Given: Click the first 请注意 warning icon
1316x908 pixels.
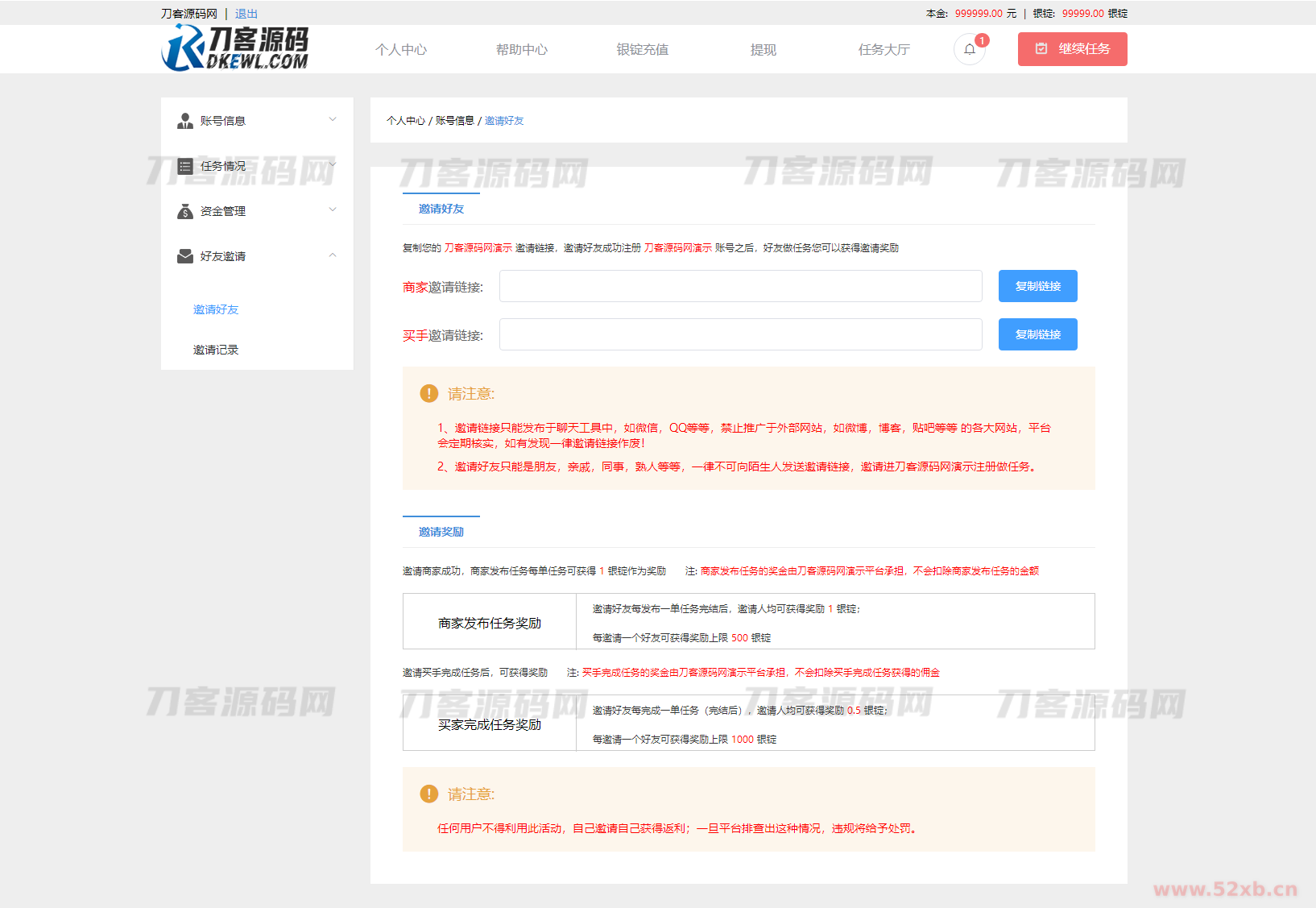Looking at the screenshot, I should coord(428,393).
